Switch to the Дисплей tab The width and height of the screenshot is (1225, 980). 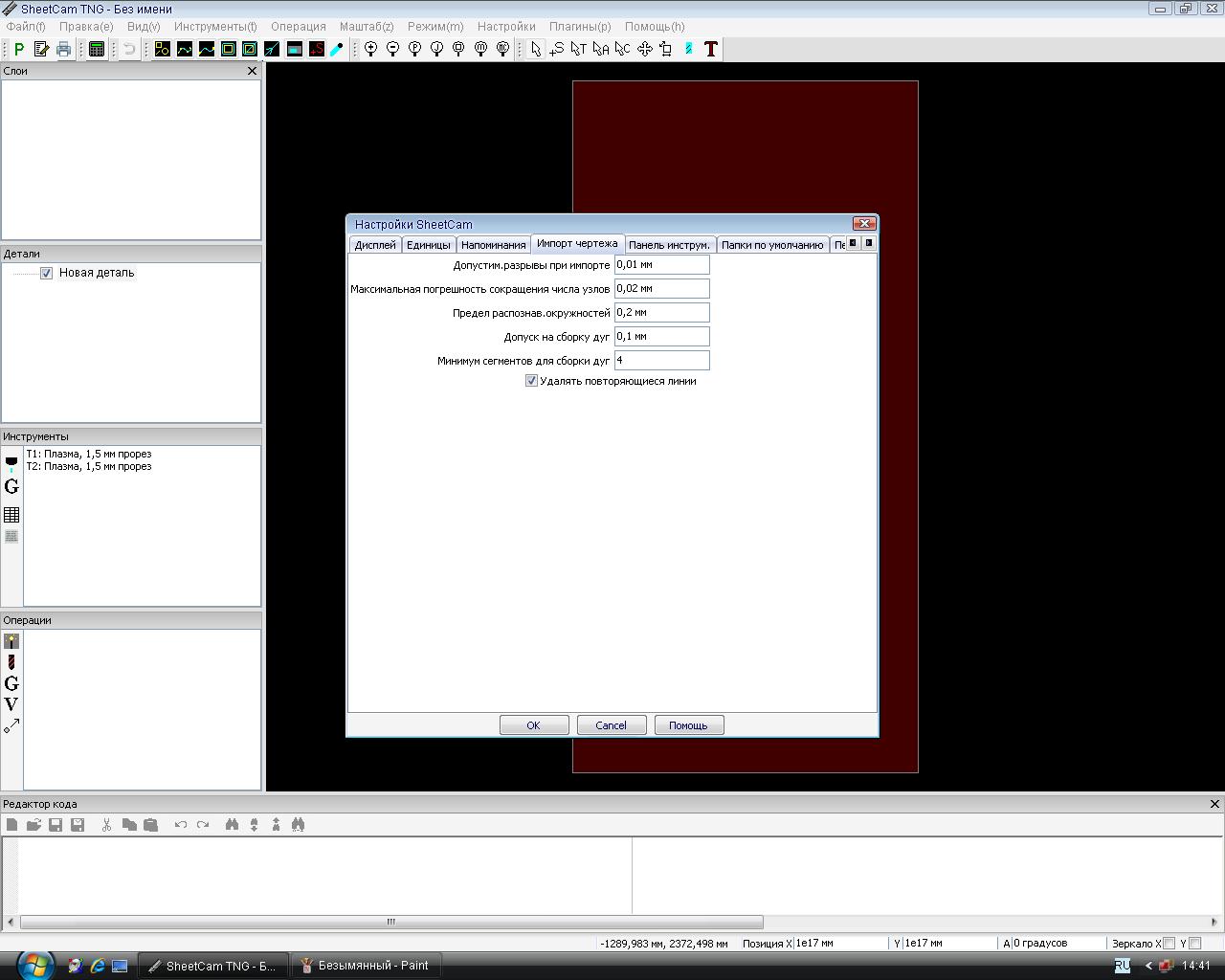(x=375, y=245)
